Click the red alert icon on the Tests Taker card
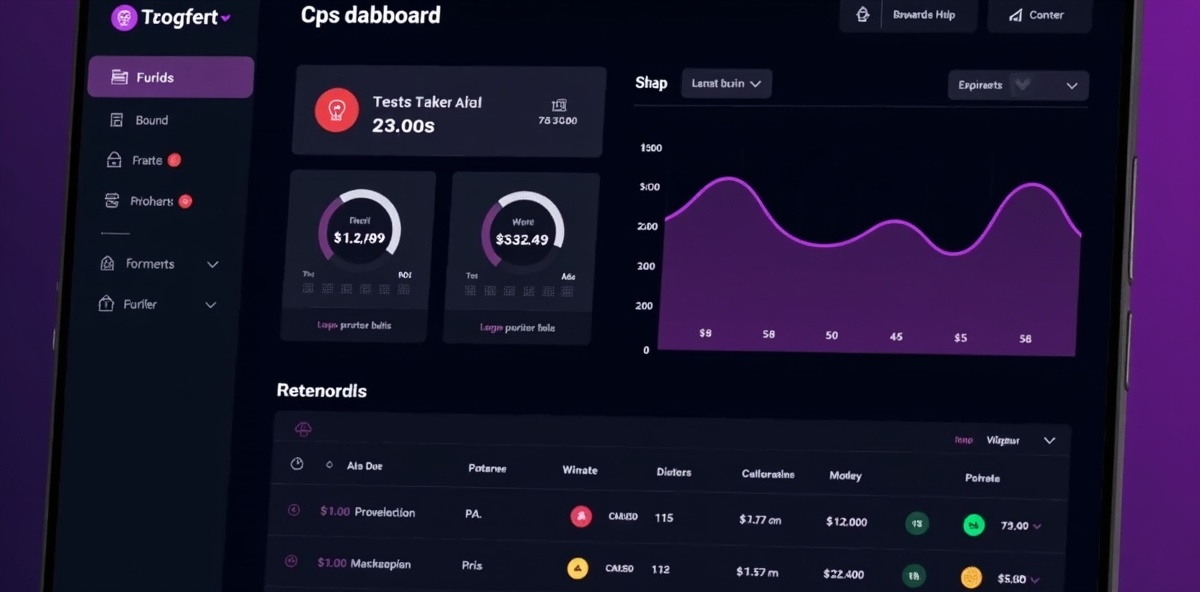The height and width of the screenshot is (592, 1200). (337, 111)
